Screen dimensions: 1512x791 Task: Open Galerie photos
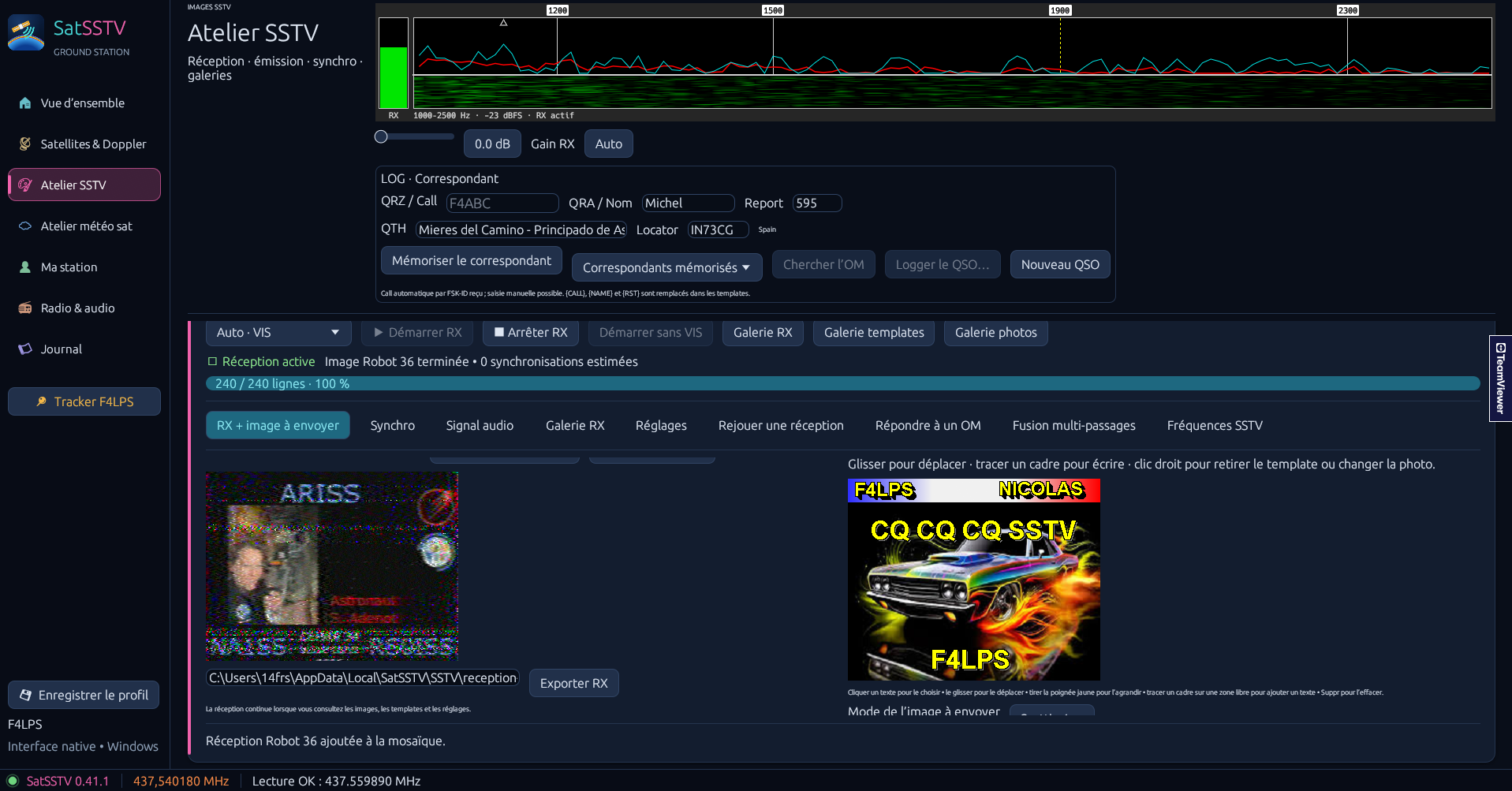point(995,333)
